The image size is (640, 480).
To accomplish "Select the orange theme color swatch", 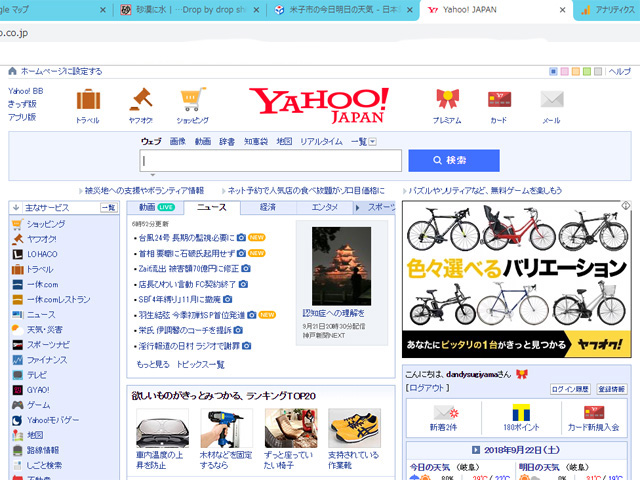I will pyautogui.click(x=576, y=71).
